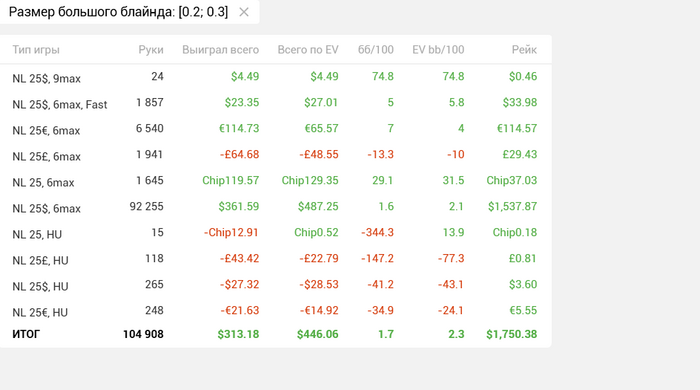Screen dimensions: 700x390
Task: Select the 'NL 25€, HU' row
Action: [275, 310]
